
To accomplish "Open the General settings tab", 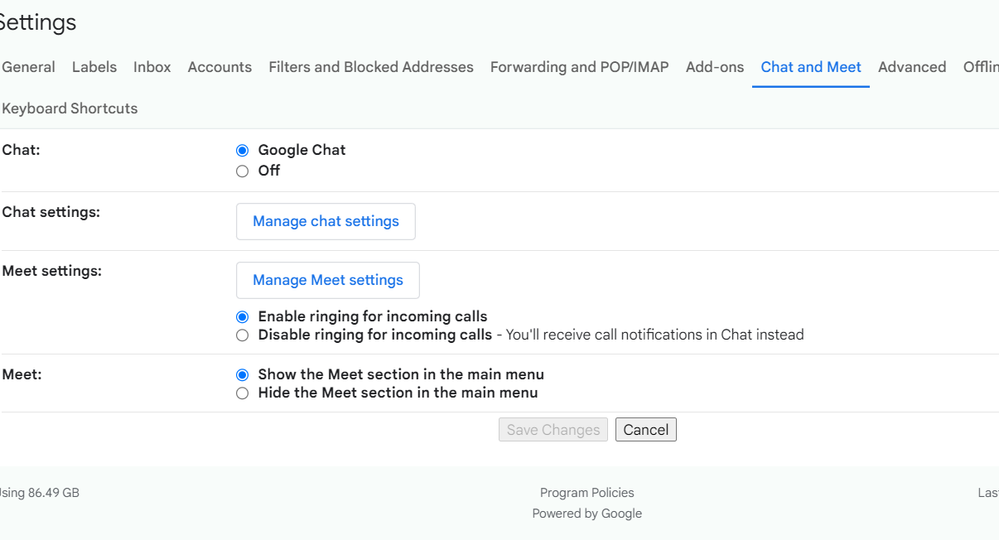I will coord(28,67).
